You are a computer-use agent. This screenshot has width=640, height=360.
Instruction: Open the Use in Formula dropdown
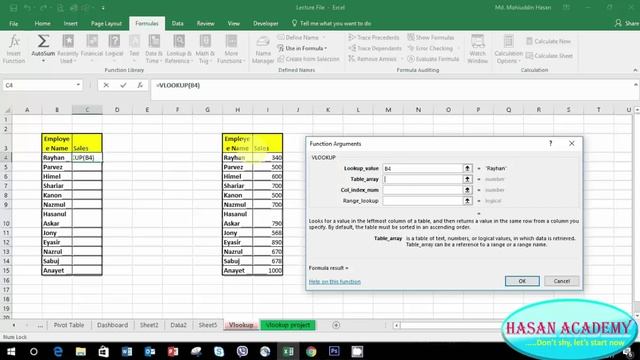pos(302,48)
